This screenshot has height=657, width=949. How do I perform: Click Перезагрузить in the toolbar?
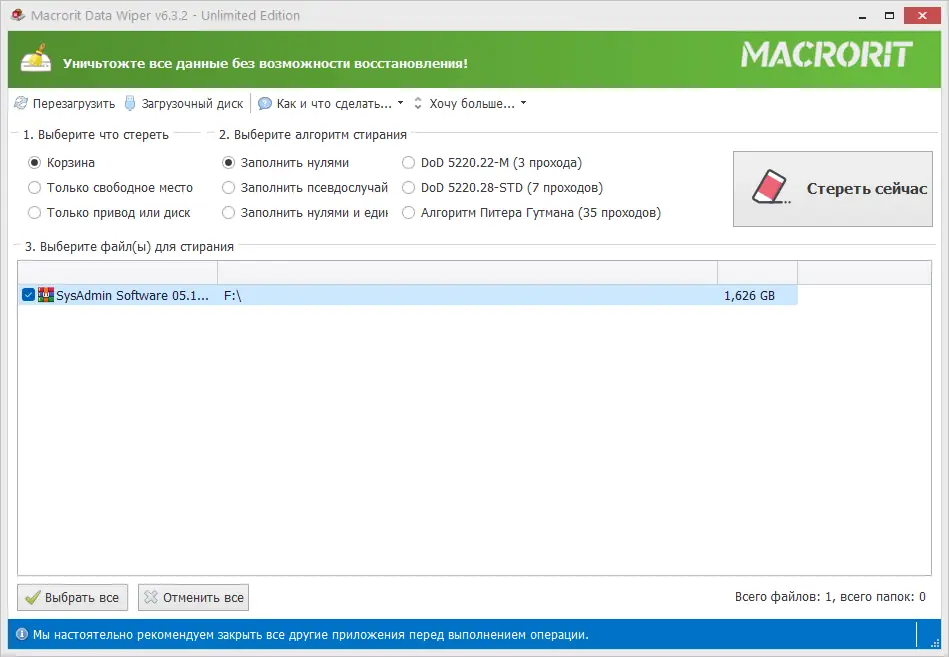click(x=64, y=103)
